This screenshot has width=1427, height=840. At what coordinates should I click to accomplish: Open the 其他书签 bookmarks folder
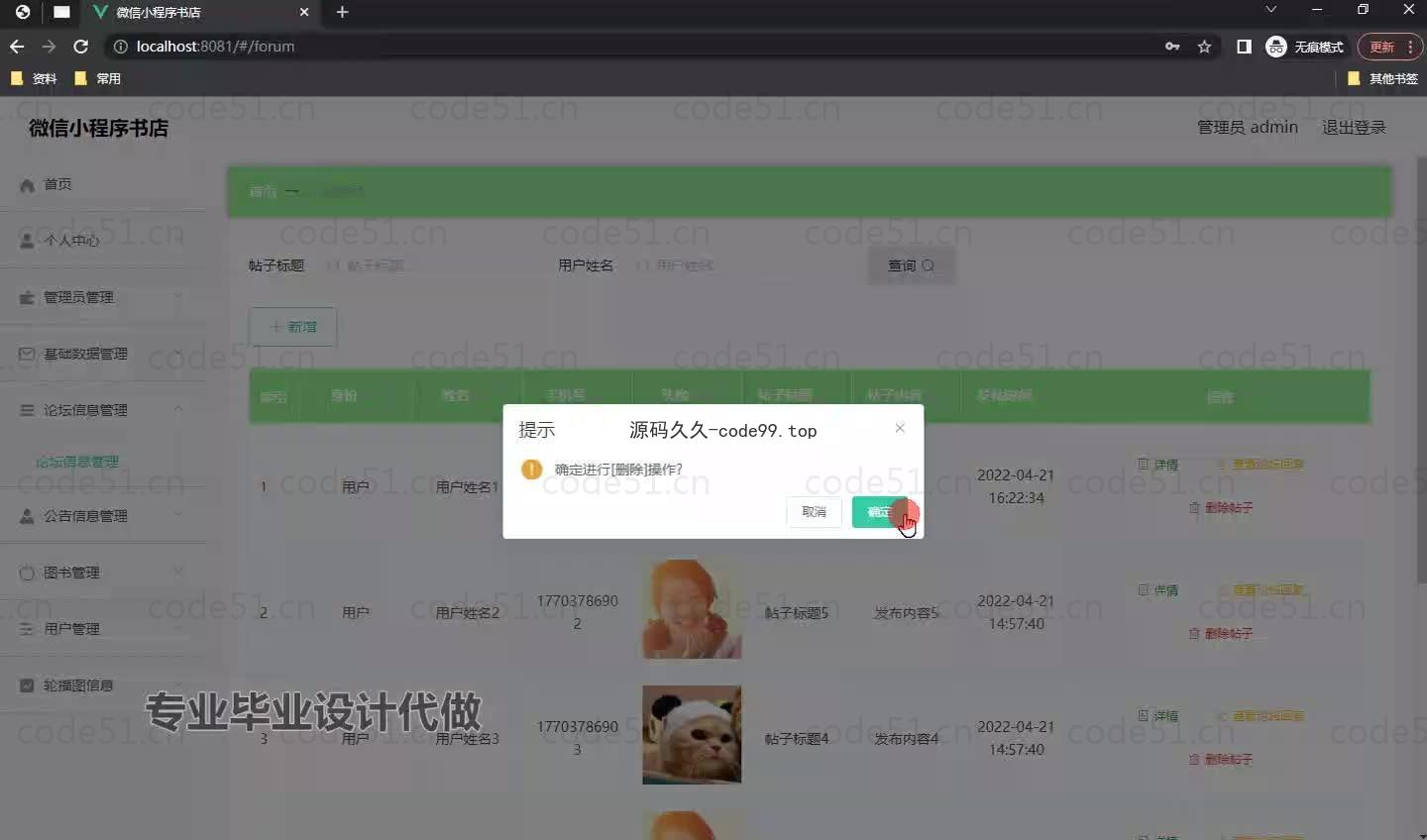tap(1382, 78)
